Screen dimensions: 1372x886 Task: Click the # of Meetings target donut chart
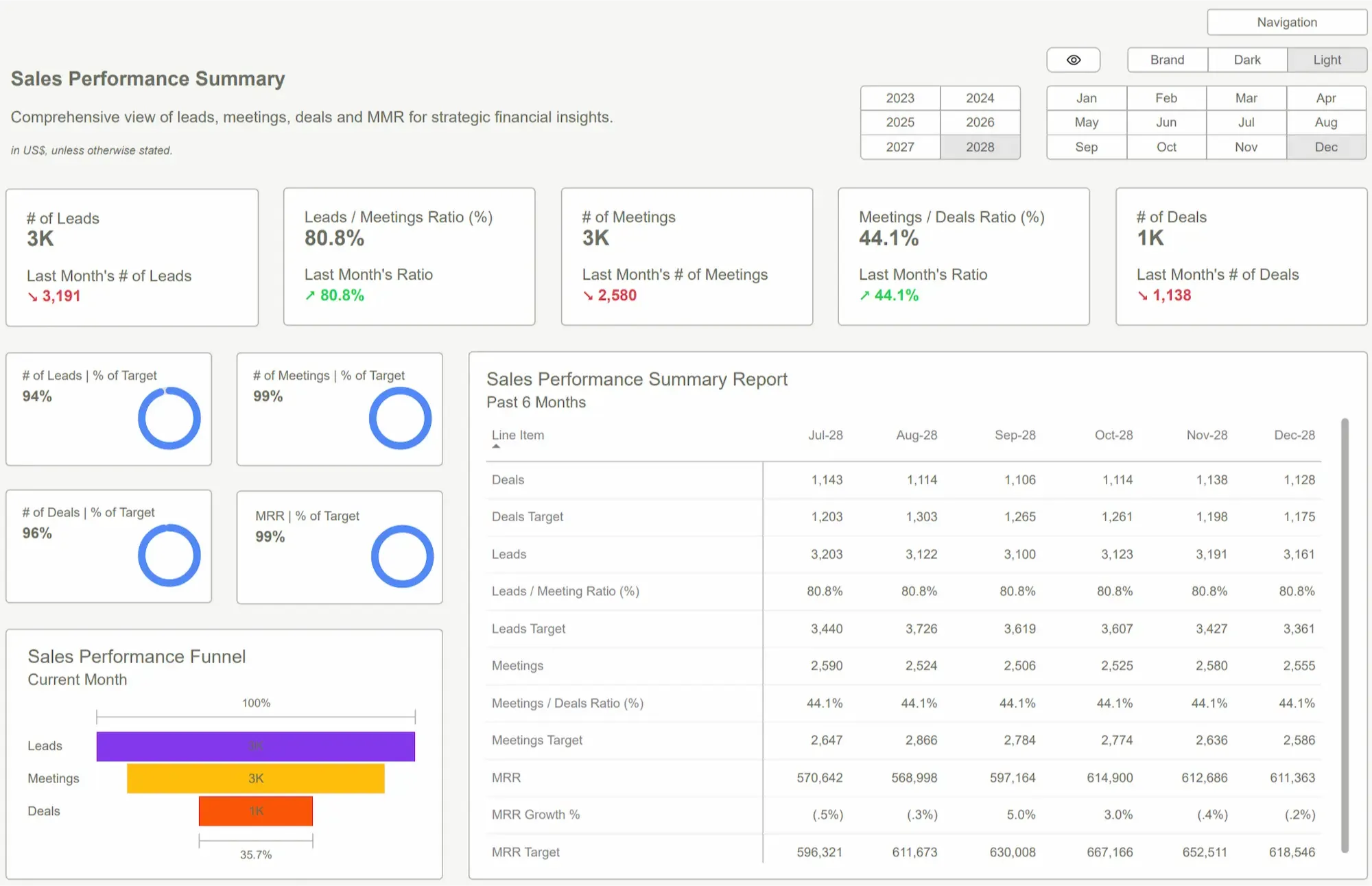pos(400,418)
